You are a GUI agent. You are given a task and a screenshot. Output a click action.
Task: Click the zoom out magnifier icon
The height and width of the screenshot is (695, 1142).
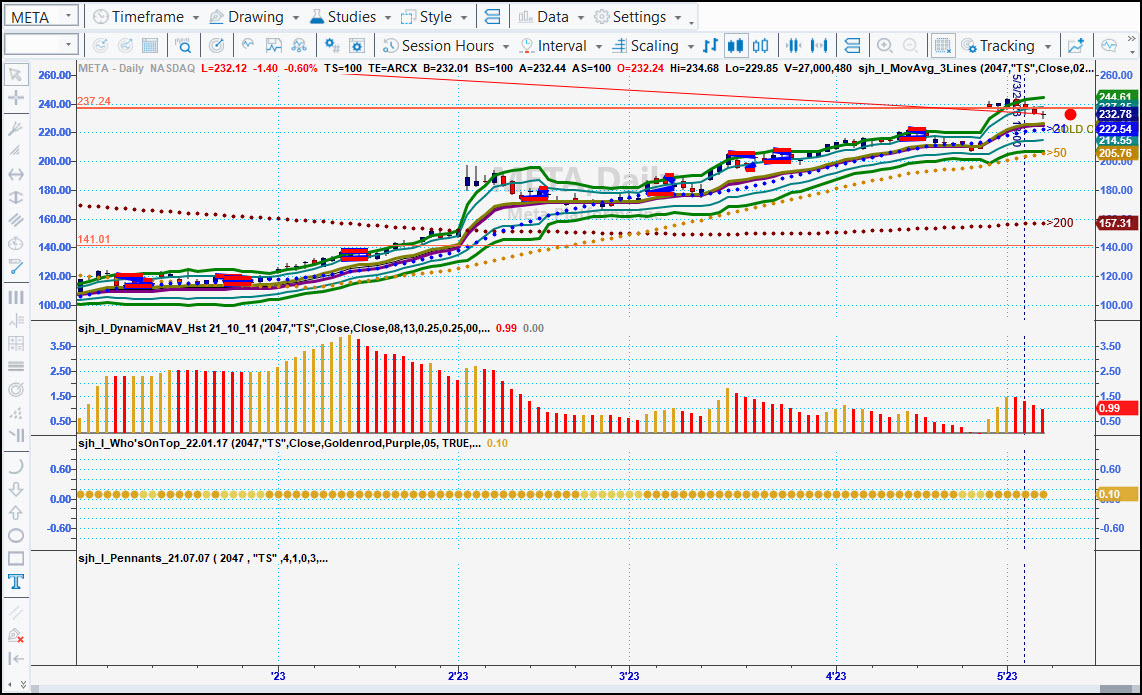[x=910, y=46]
